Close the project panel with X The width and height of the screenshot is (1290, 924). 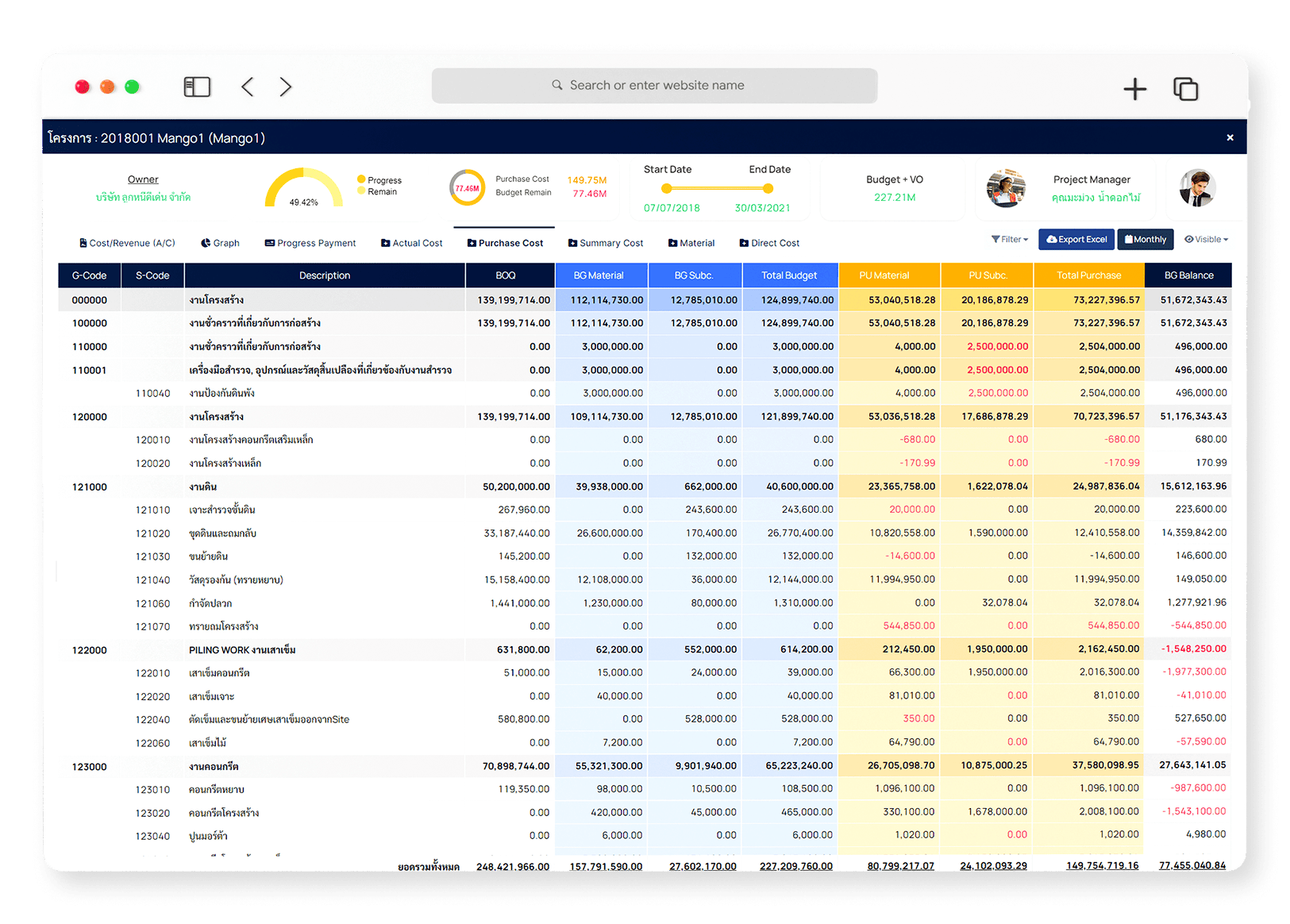point(1230,137)
